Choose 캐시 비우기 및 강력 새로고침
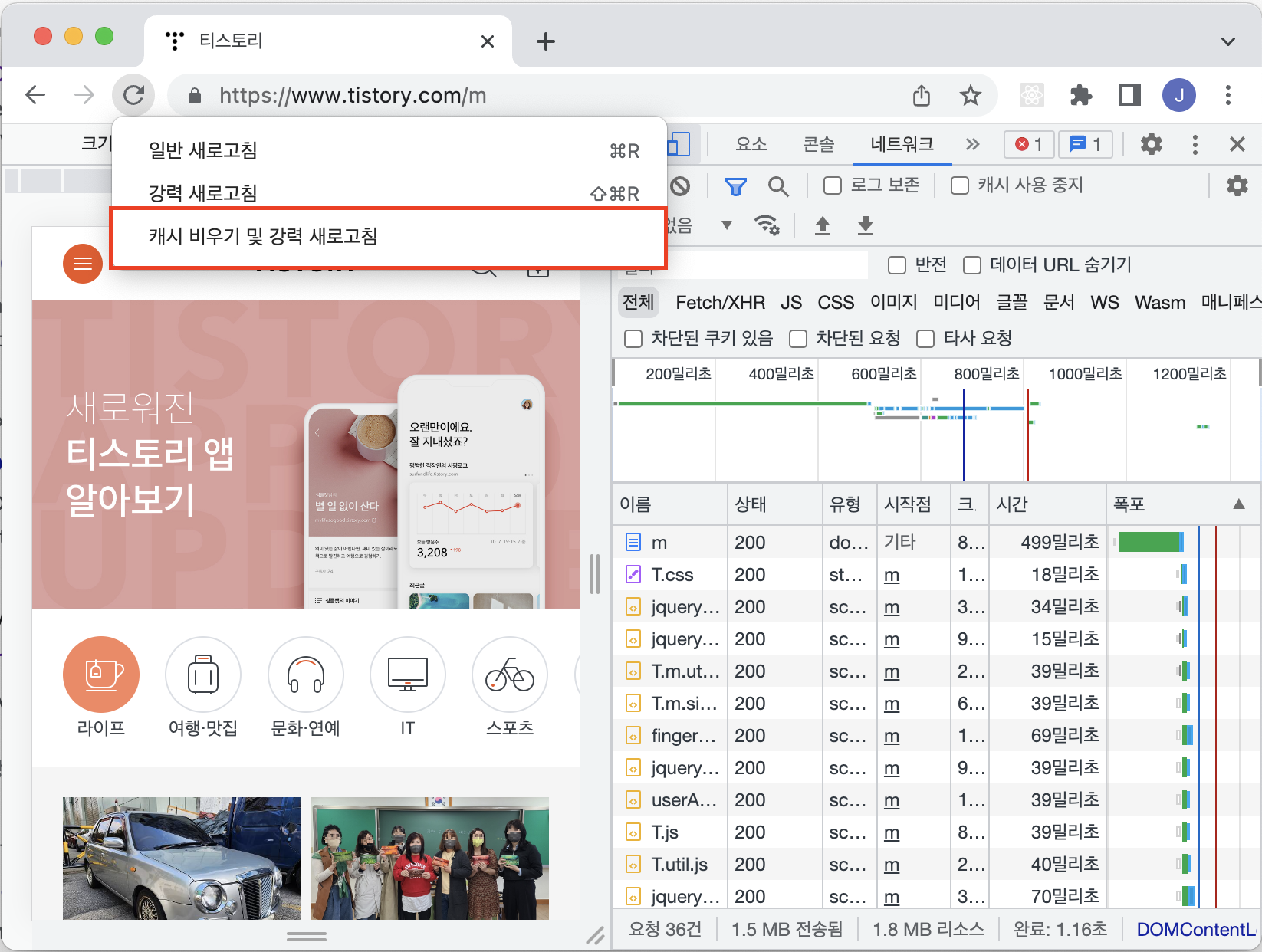Viewport: 1262px width, 952px height. [388, 237]
